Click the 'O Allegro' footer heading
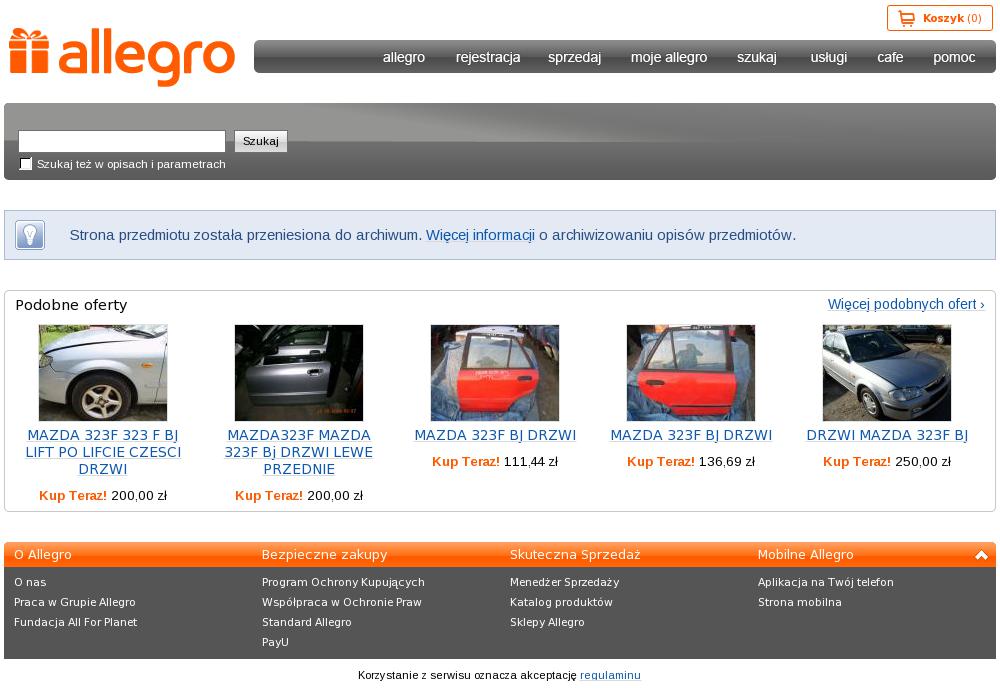 [43, 555]
